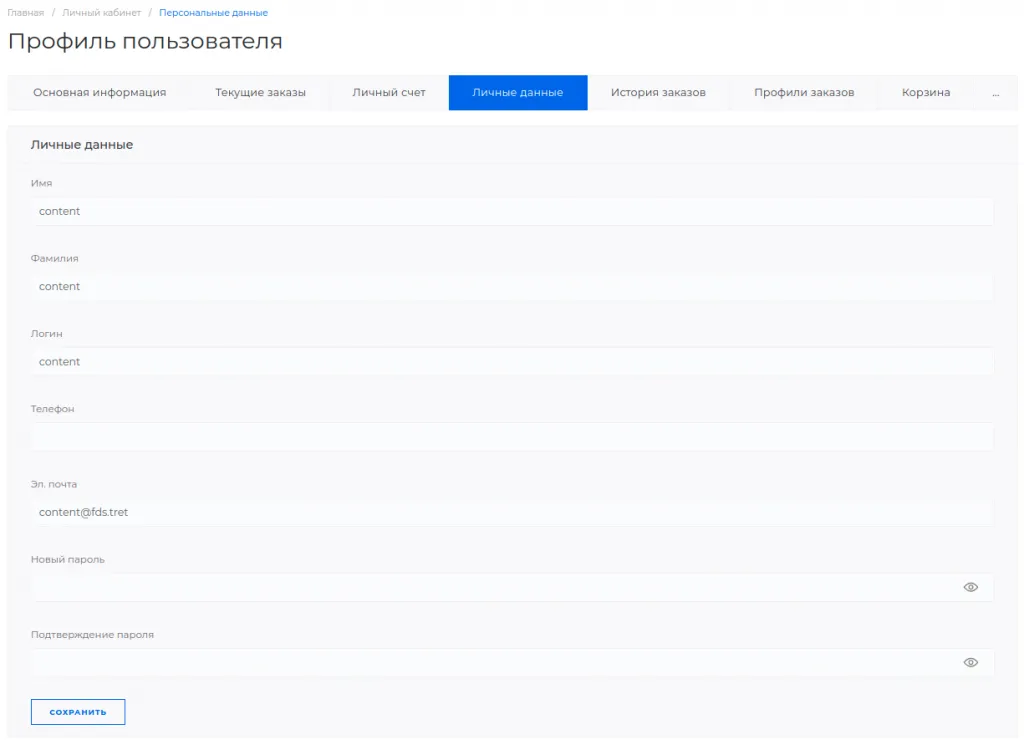Switch to the Корзина tab
The height and width of the screenshot is (750, 1024).
point(925,93)
